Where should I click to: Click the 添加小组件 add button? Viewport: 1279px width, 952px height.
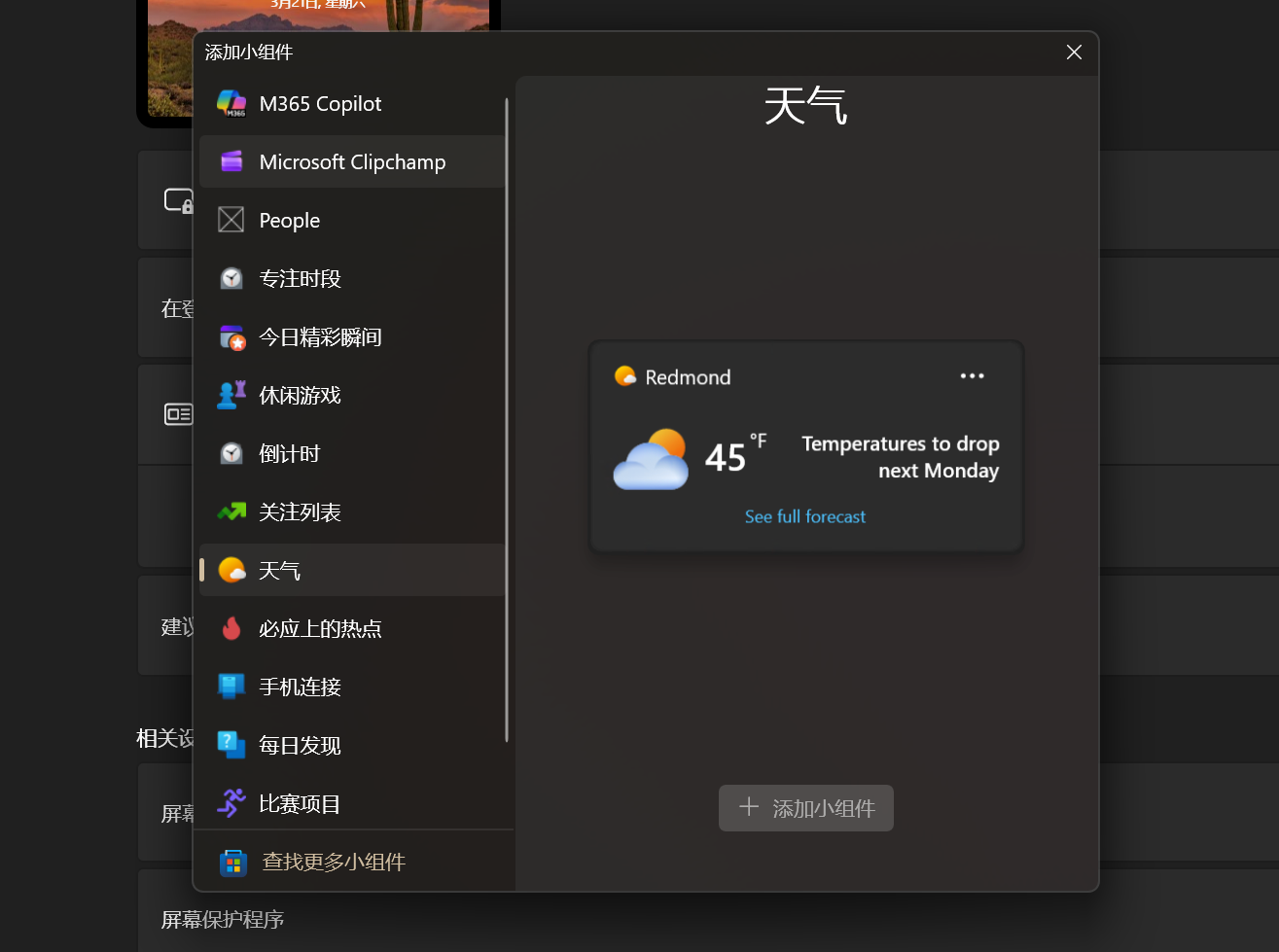point(806,808)
